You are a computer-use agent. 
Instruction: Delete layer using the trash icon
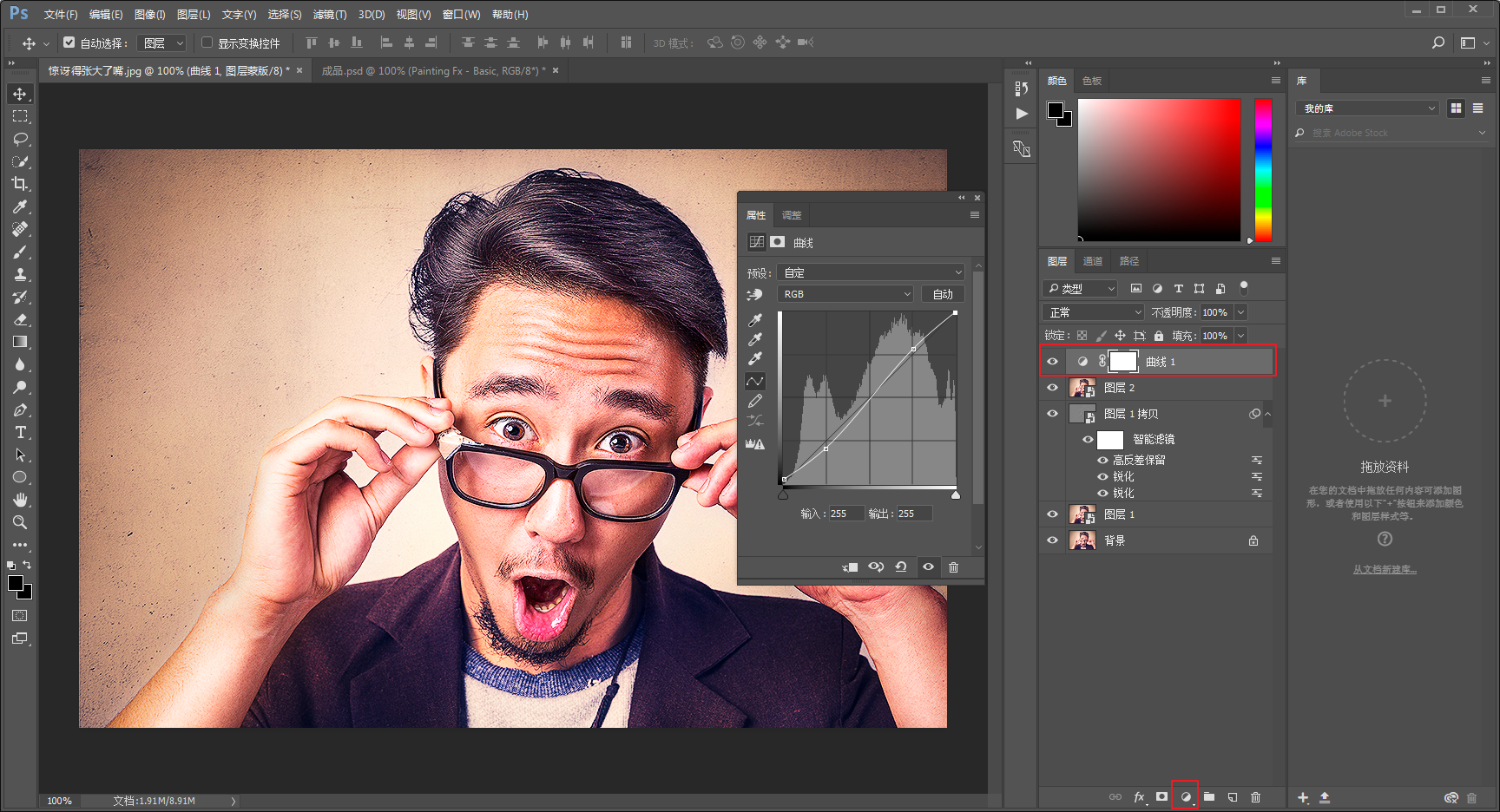click(1255, 796)
